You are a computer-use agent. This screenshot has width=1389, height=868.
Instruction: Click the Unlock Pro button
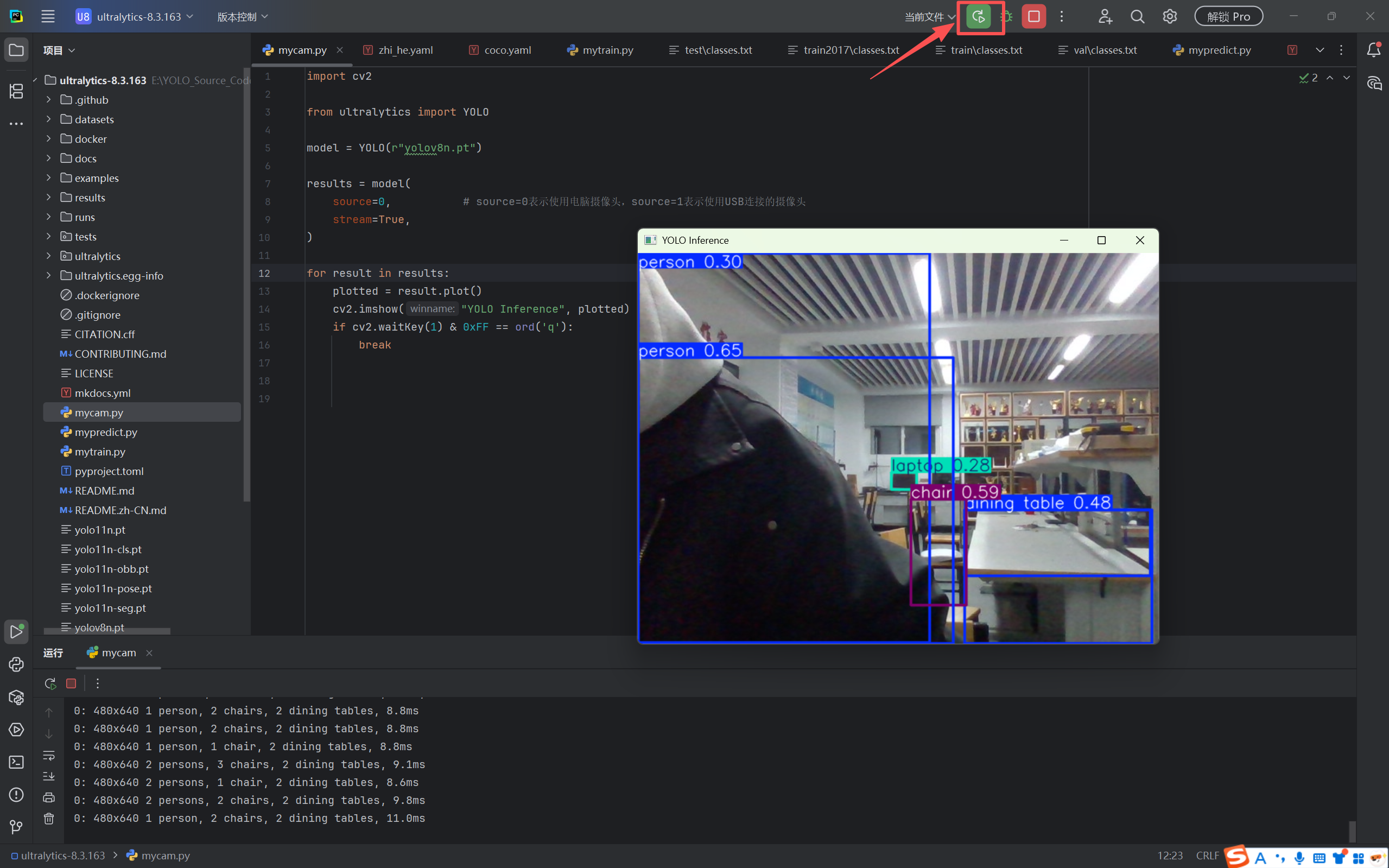click(x=1228, y=17)
